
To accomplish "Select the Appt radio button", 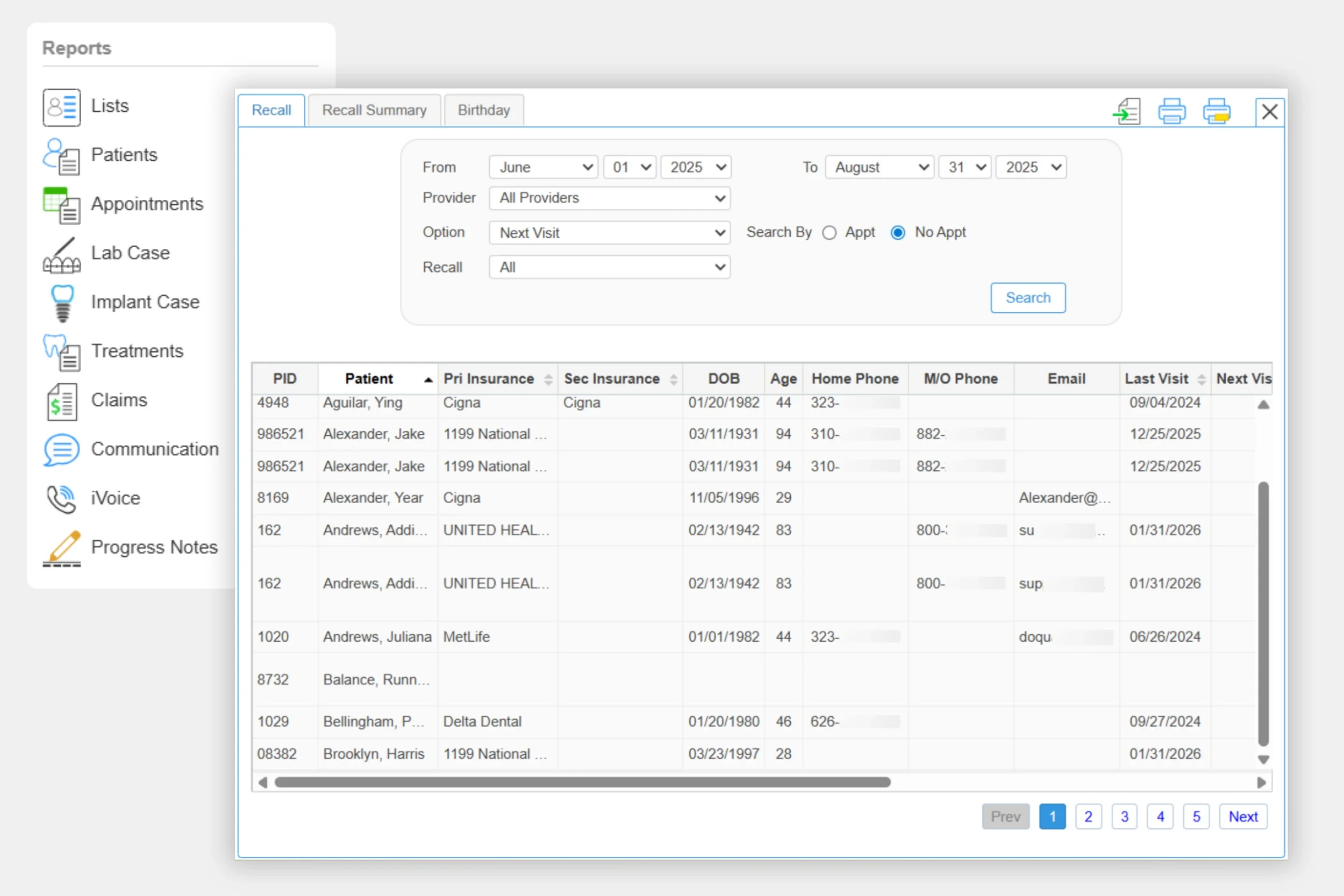I will coord(829,233).
